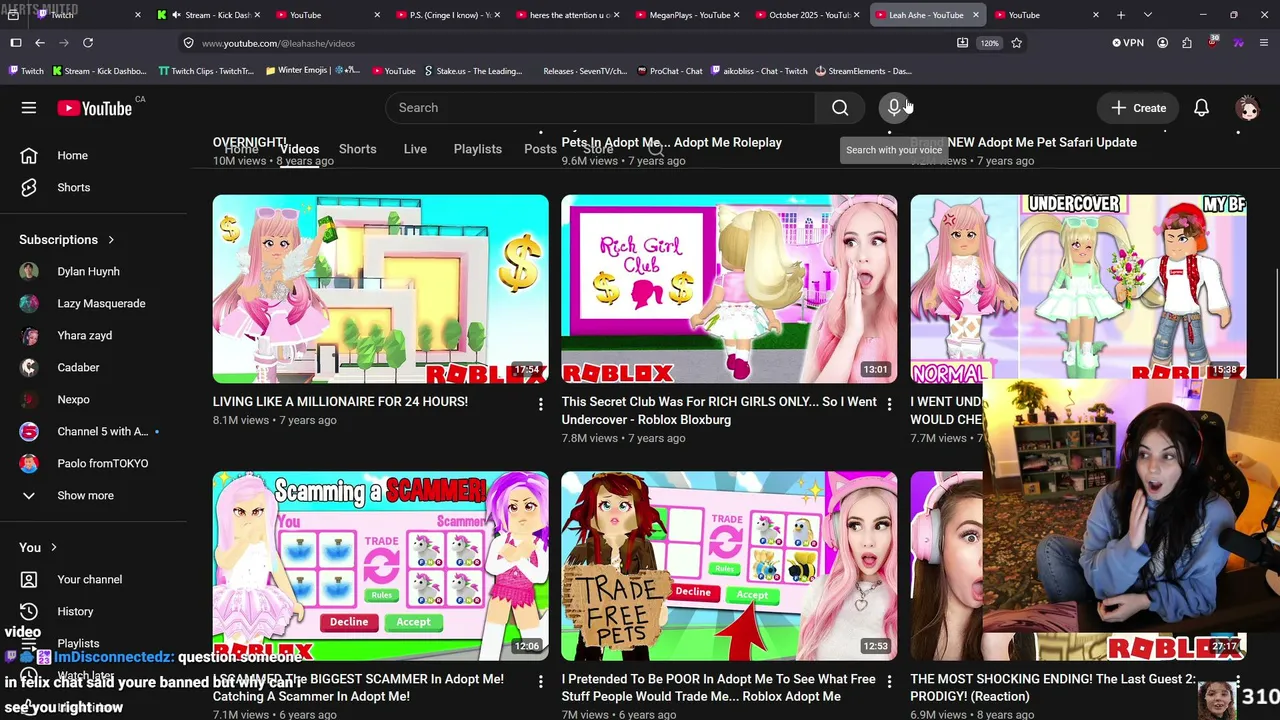Click the Home icon in sidebar
1280x720 pixels.
coord(29,155)
